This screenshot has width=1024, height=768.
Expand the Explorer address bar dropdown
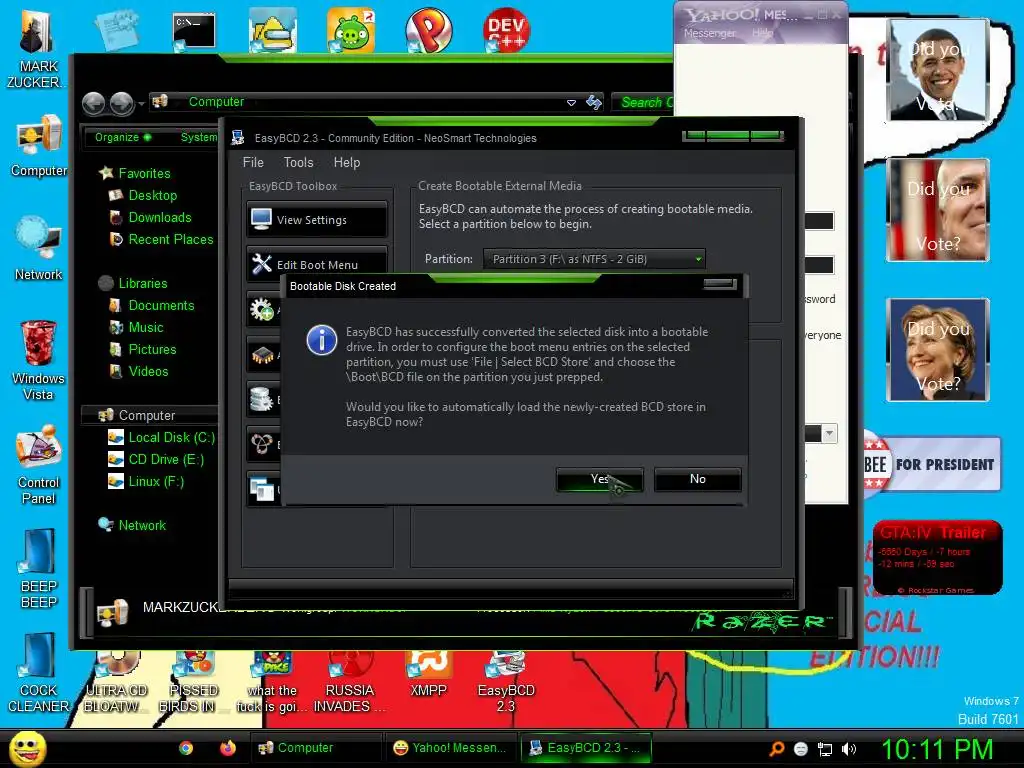(x=571, y=103)
